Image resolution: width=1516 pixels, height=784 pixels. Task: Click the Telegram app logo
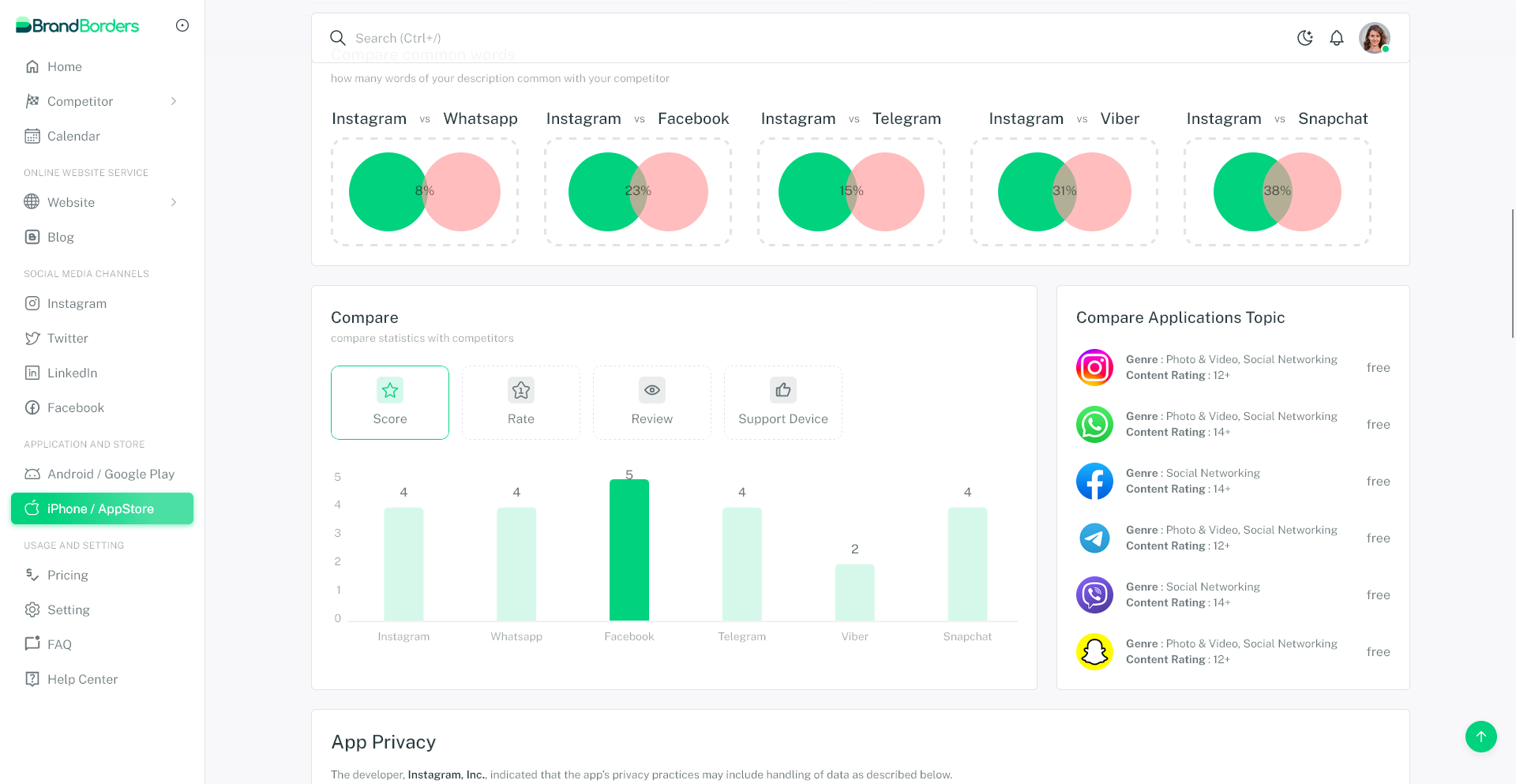[1095, 538]
